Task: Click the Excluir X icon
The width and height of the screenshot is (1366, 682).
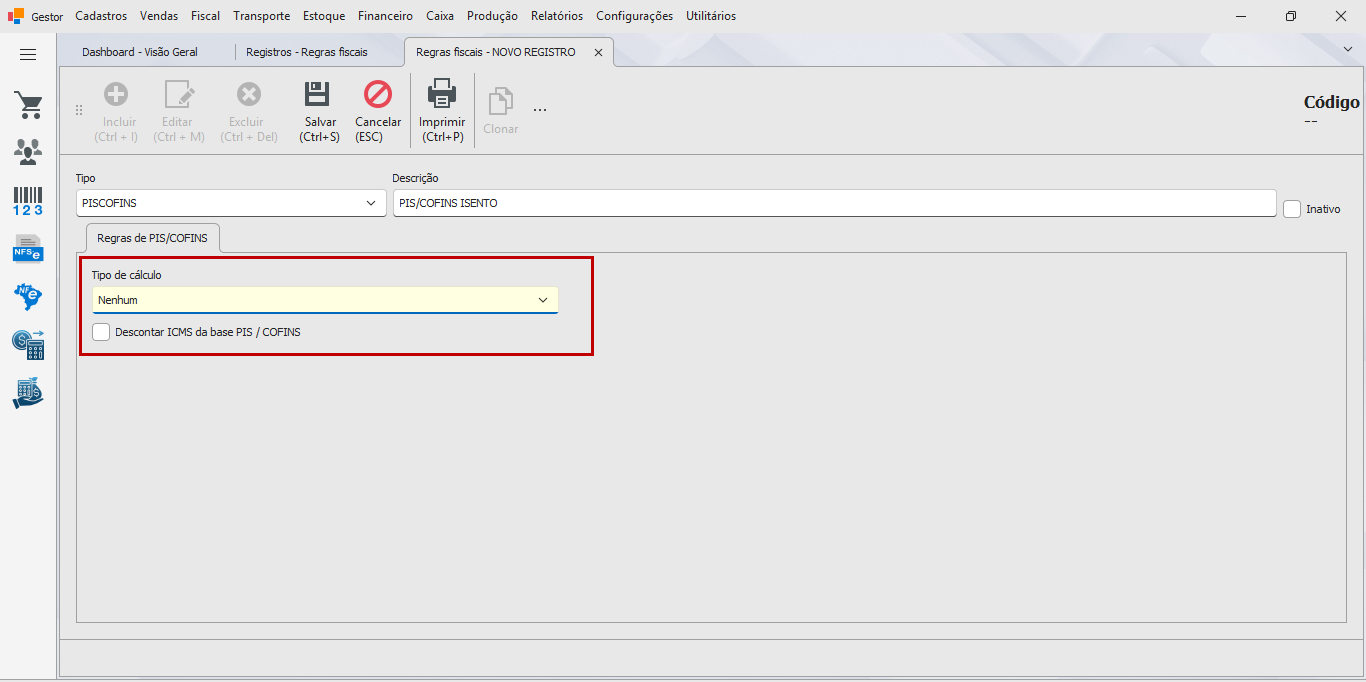Action: [249, 95]
